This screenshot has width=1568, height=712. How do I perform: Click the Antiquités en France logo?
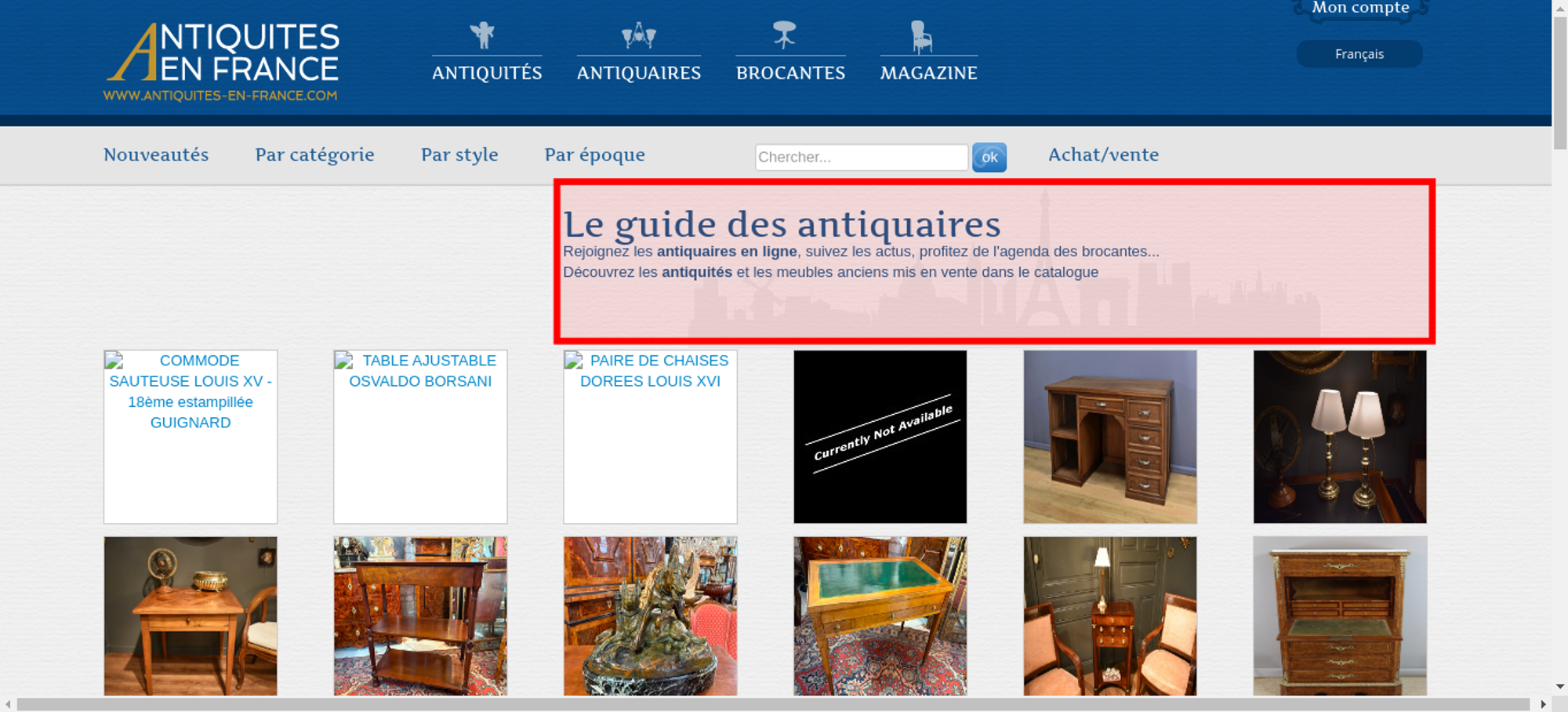tap(222, 62)
